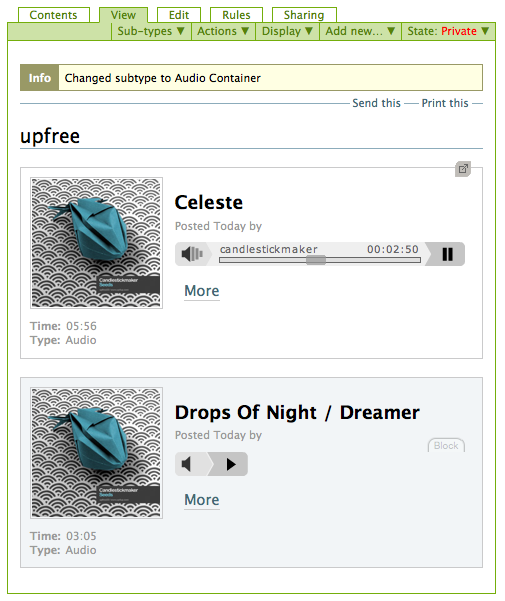505x601 pixels.
Task: Click the Time: 05:56 label
Action: coord(63,326)
